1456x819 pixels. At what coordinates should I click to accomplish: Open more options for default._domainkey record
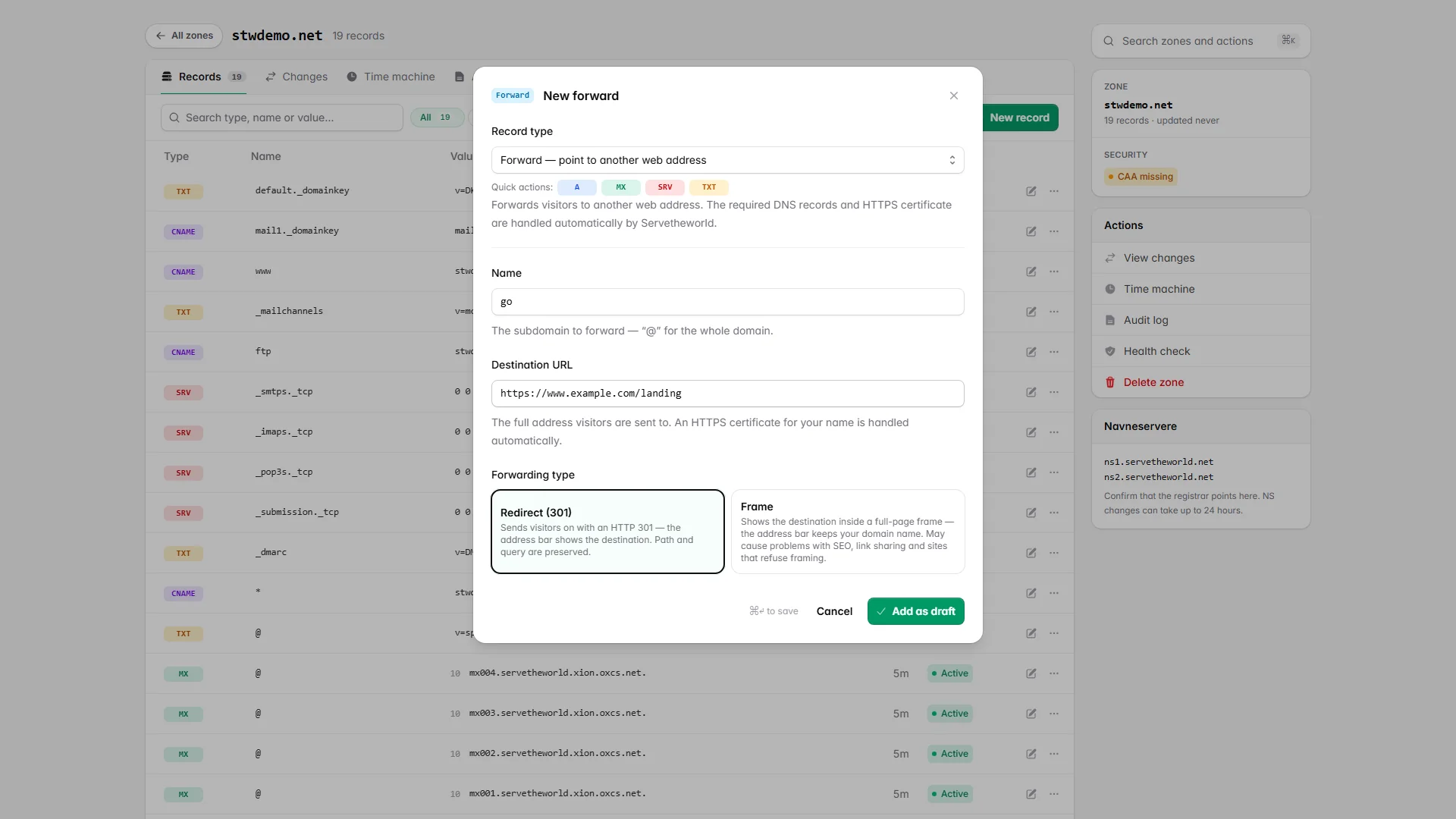1053,191
